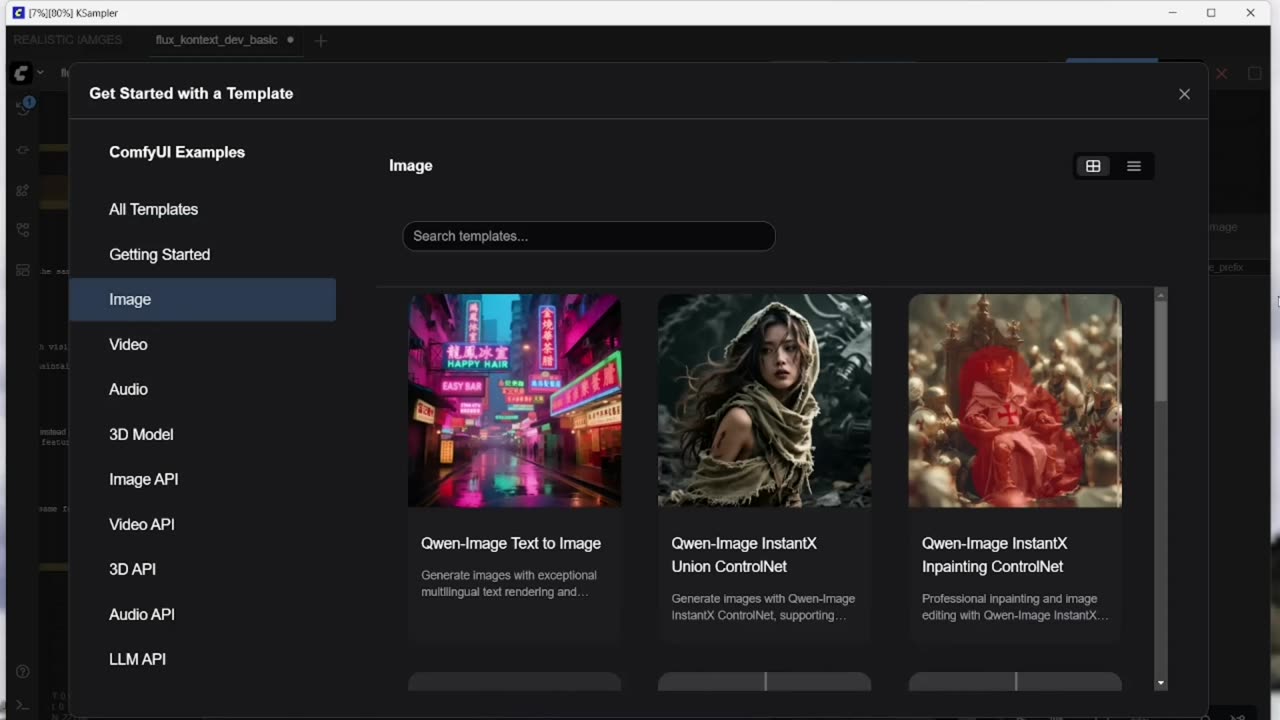Select the Video API category
The image size is (1280, 720).
[202, 524]
